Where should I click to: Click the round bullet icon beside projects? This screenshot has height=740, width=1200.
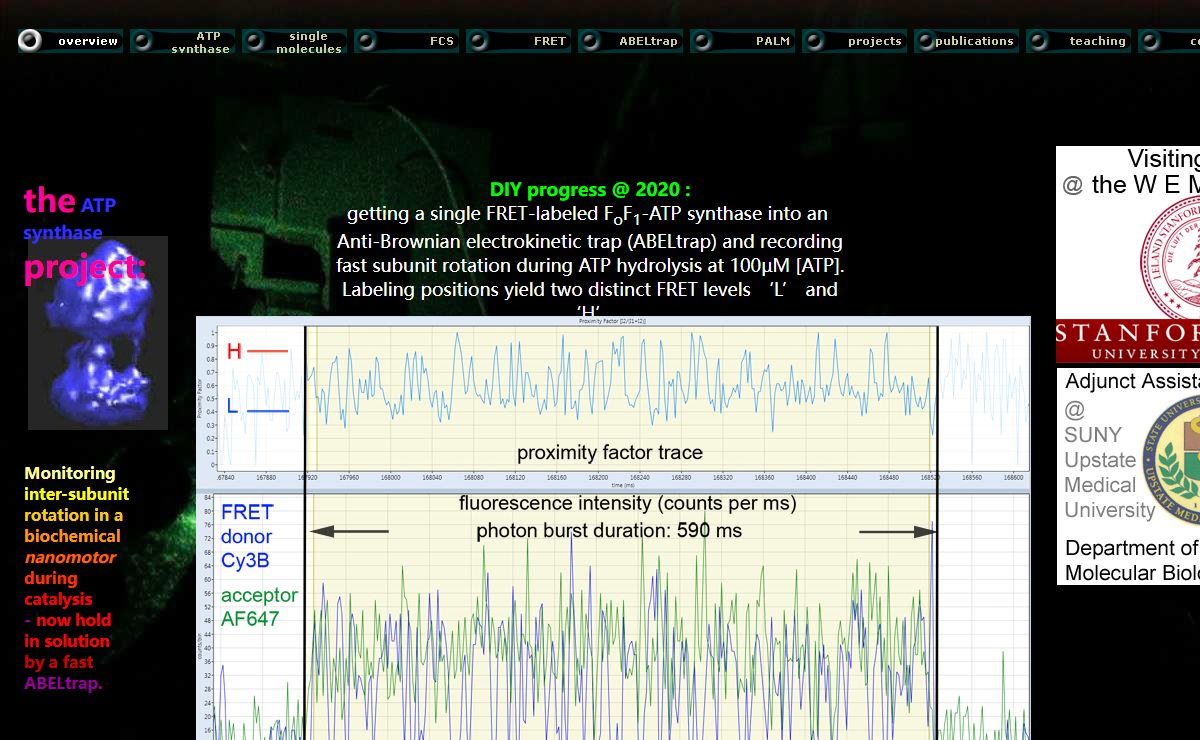(815, 41)
